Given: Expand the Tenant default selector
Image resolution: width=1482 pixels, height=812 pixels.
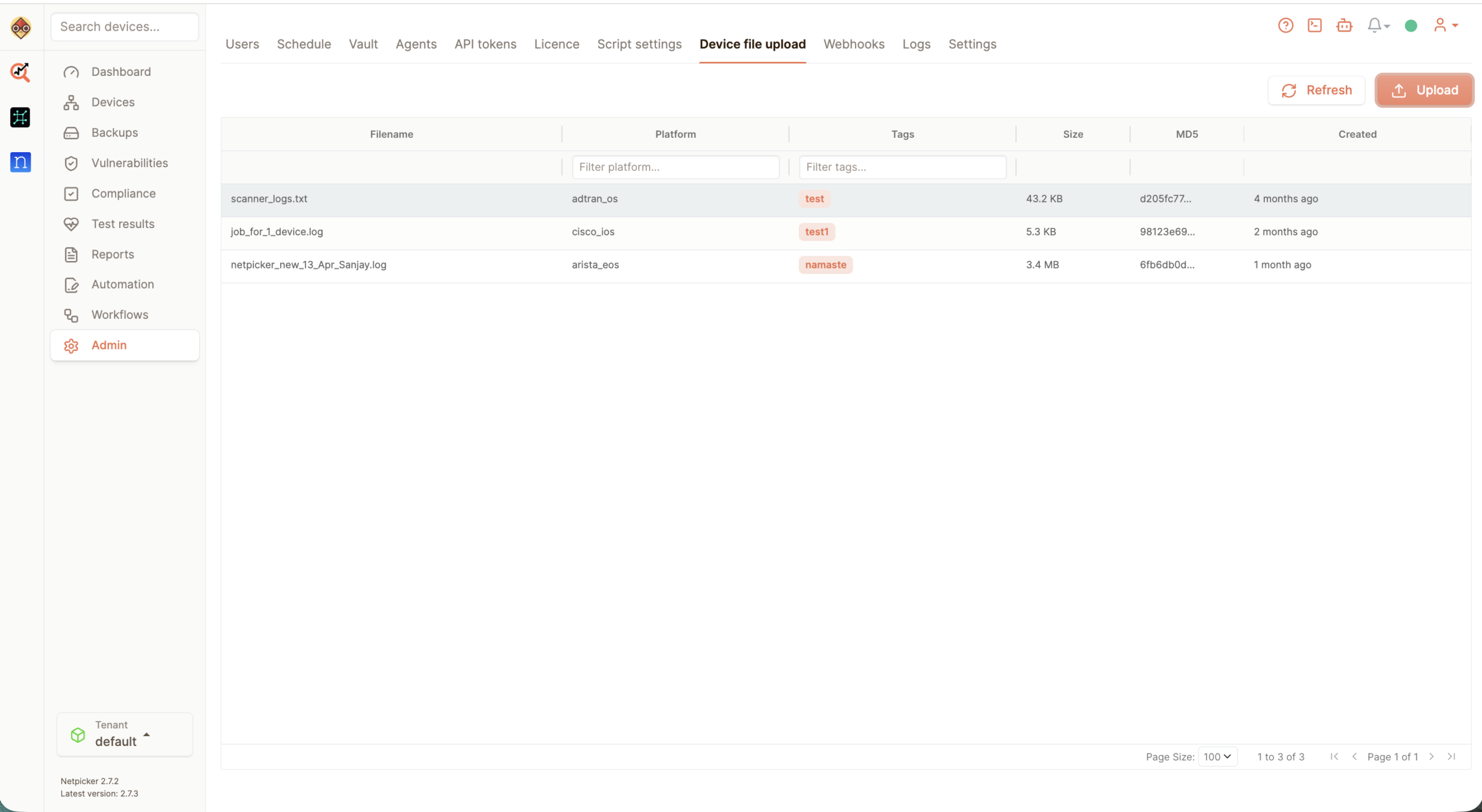Looking at the screenshot, I should point(124,734).
